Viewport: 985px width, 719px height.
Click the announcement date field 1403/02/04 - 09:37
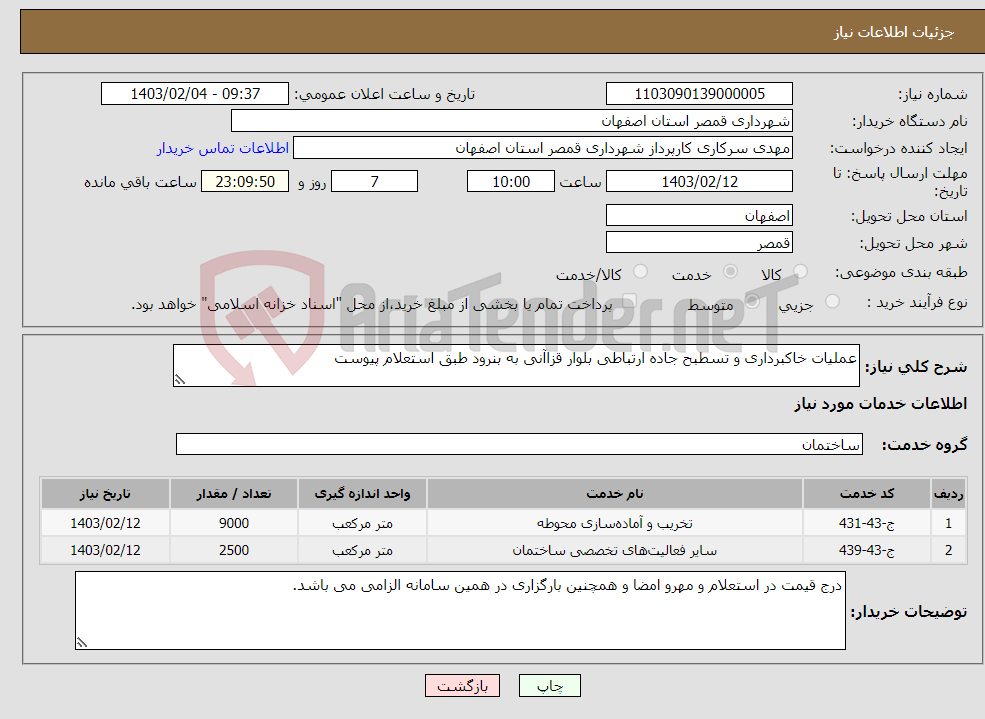(195, 94)
